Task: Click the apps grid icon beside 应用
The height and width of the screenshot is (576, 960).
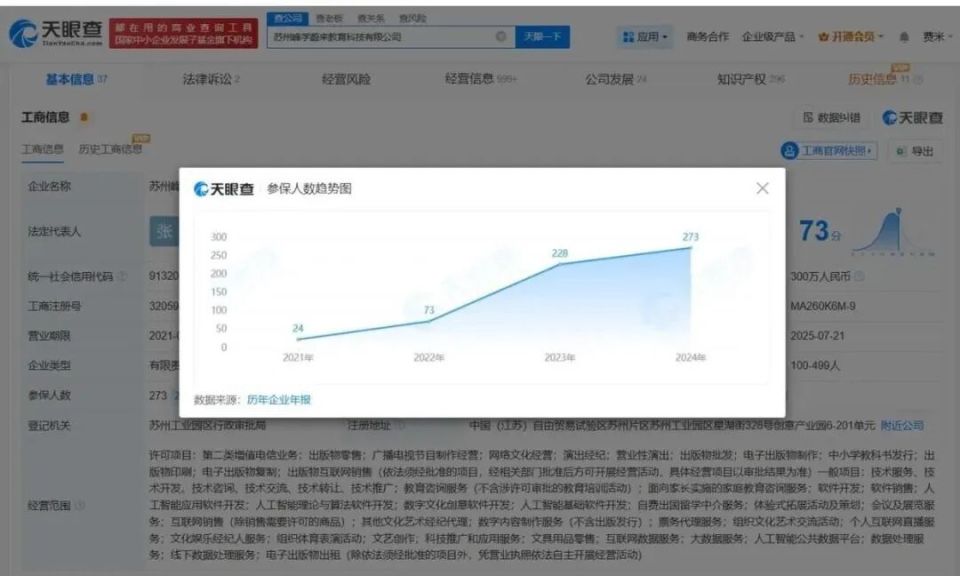Action: click(628, 36)
